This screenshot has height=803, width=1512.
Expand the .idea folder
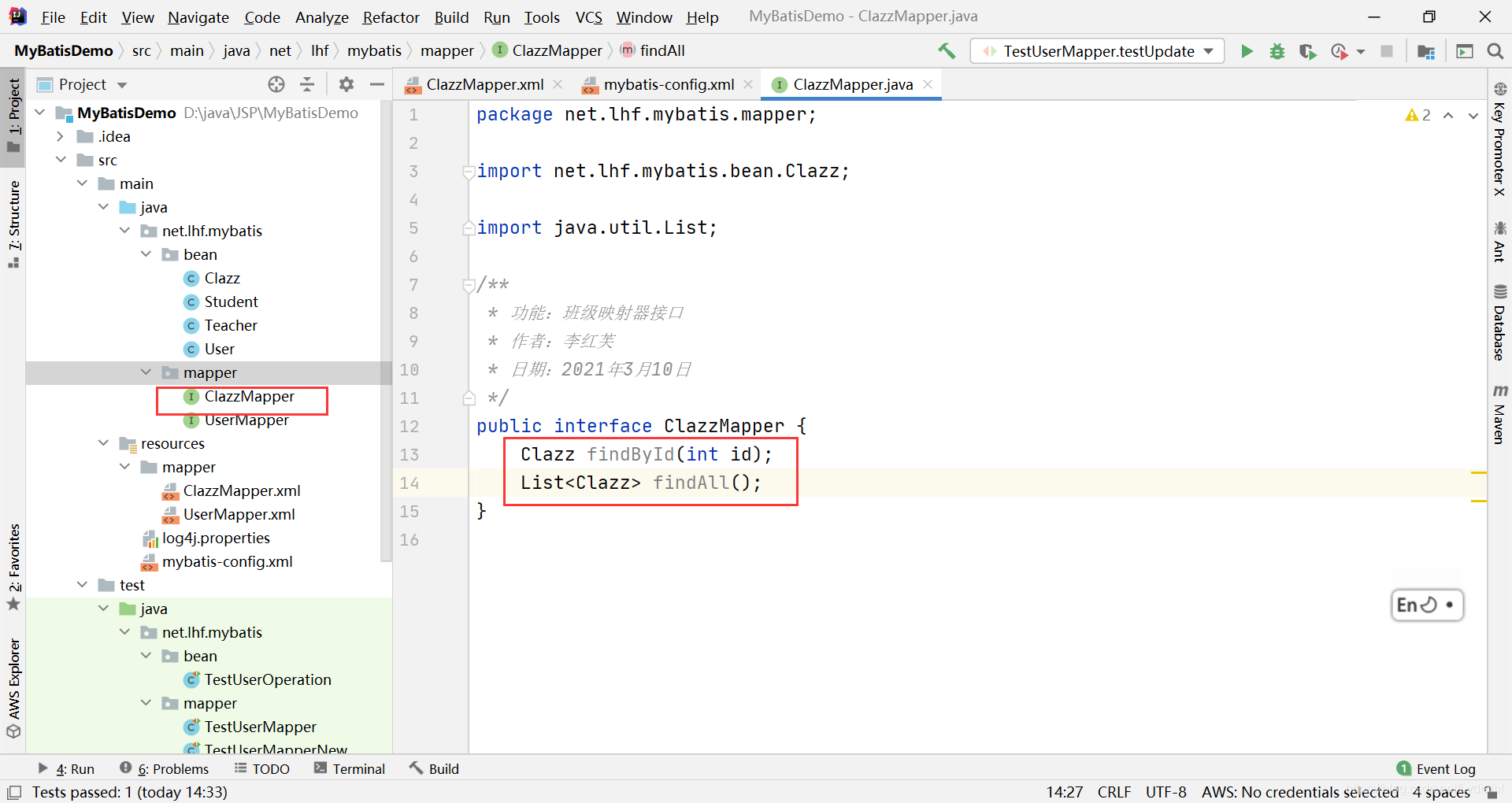[x=61, y=136]
